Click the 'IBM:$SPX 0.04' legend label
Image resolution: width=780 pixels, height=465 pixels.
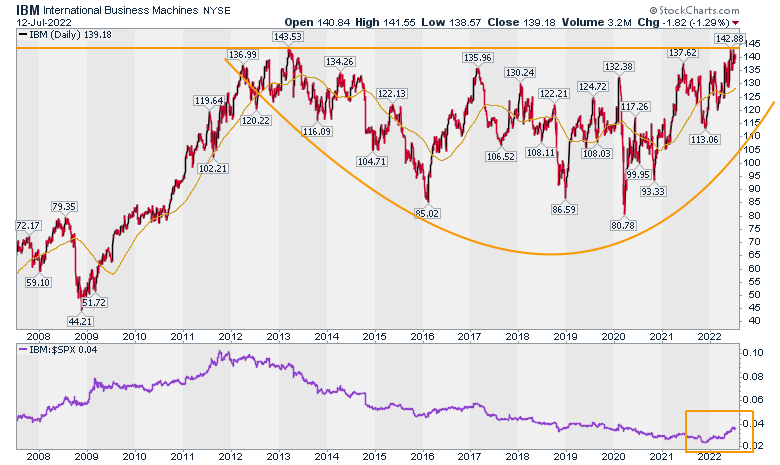click(58, 350)
